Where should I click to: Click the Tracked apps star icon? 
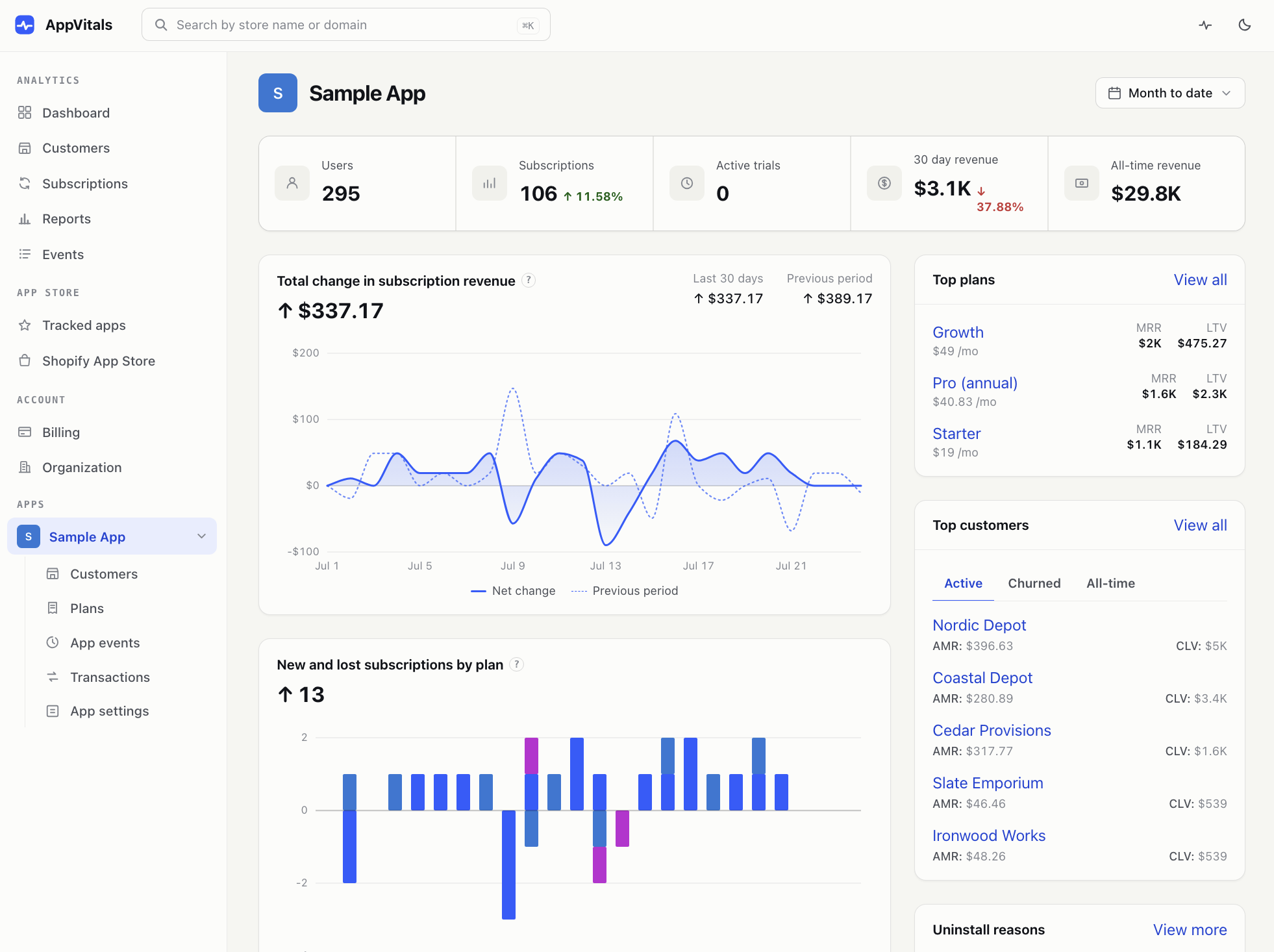(x=25, y=325)
